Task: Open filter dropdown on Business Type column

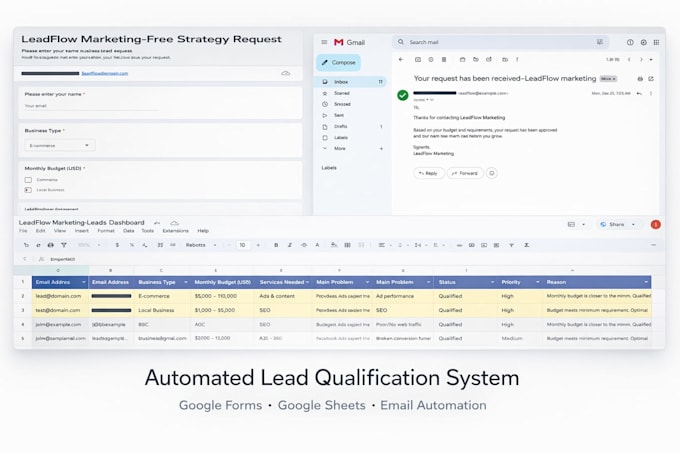Action: coord(186,282)
